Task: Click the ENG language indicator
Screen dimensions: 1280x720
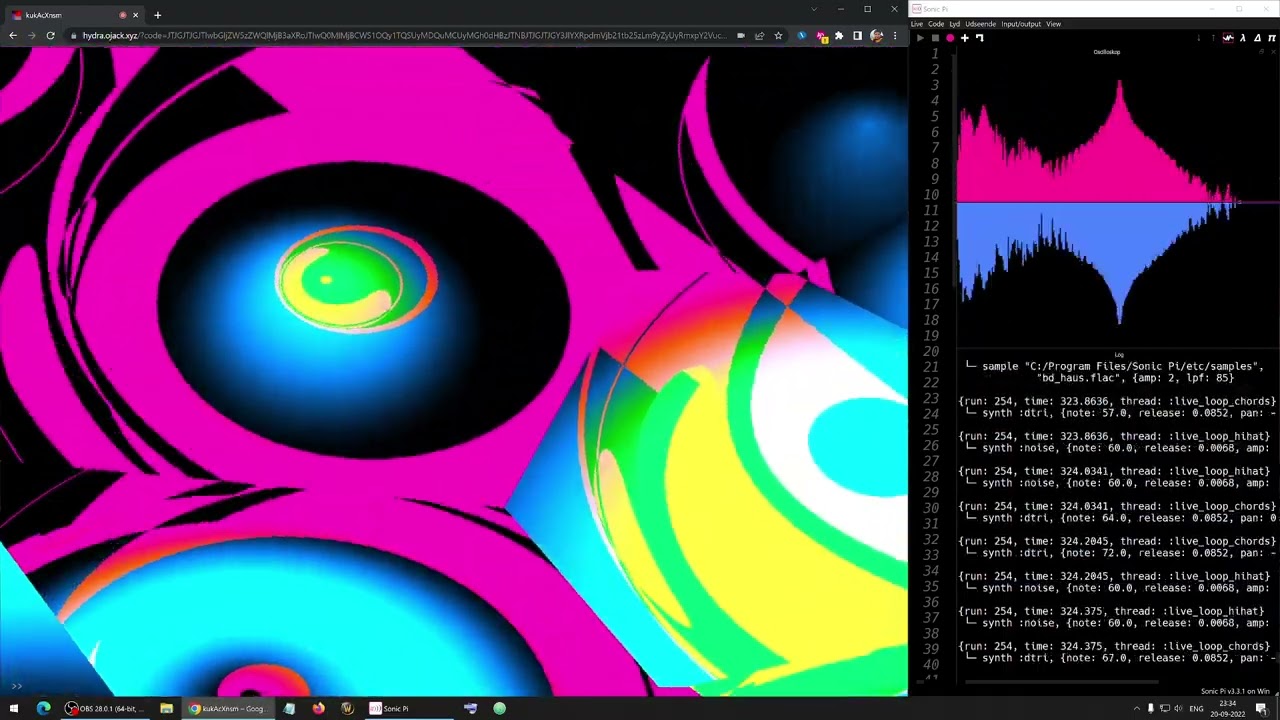Action: (x=1196, y=709)
